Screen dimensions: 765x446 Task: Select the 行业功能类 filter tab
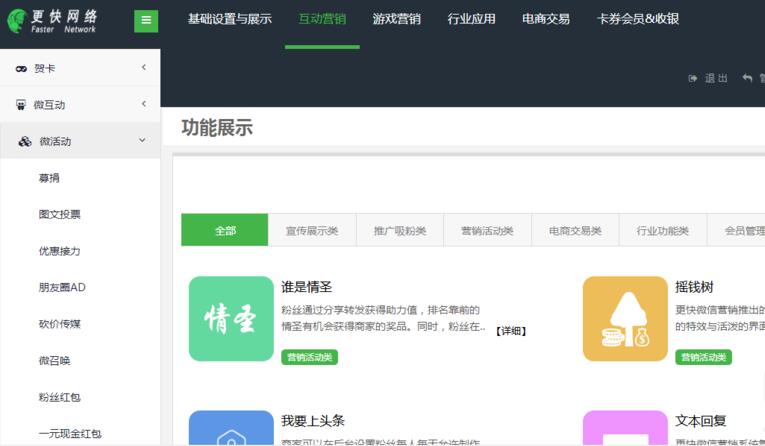(x=663, y=230)
